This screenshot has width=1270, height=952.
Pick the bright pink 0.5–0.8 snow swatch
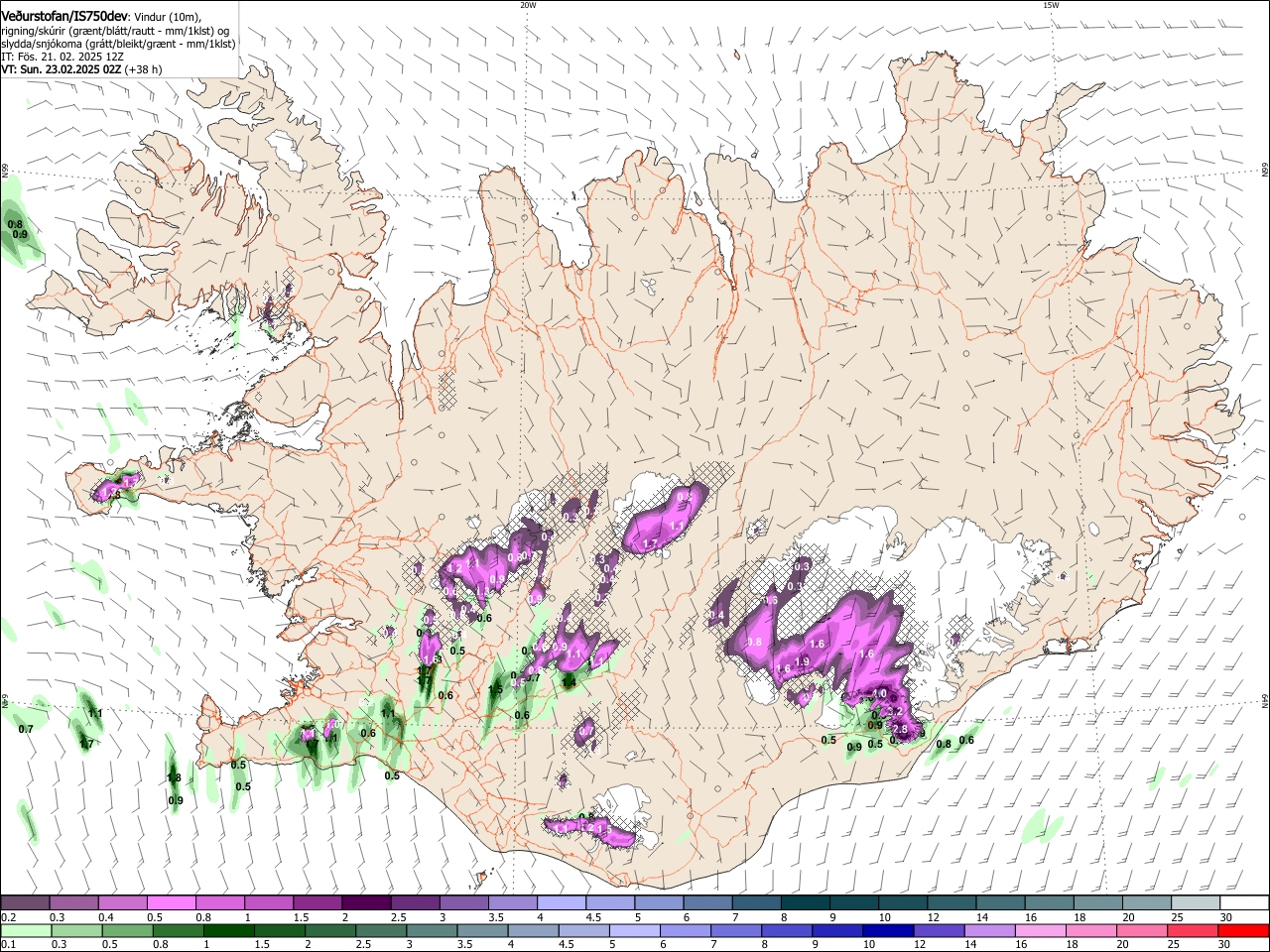(x=172, y=902)
